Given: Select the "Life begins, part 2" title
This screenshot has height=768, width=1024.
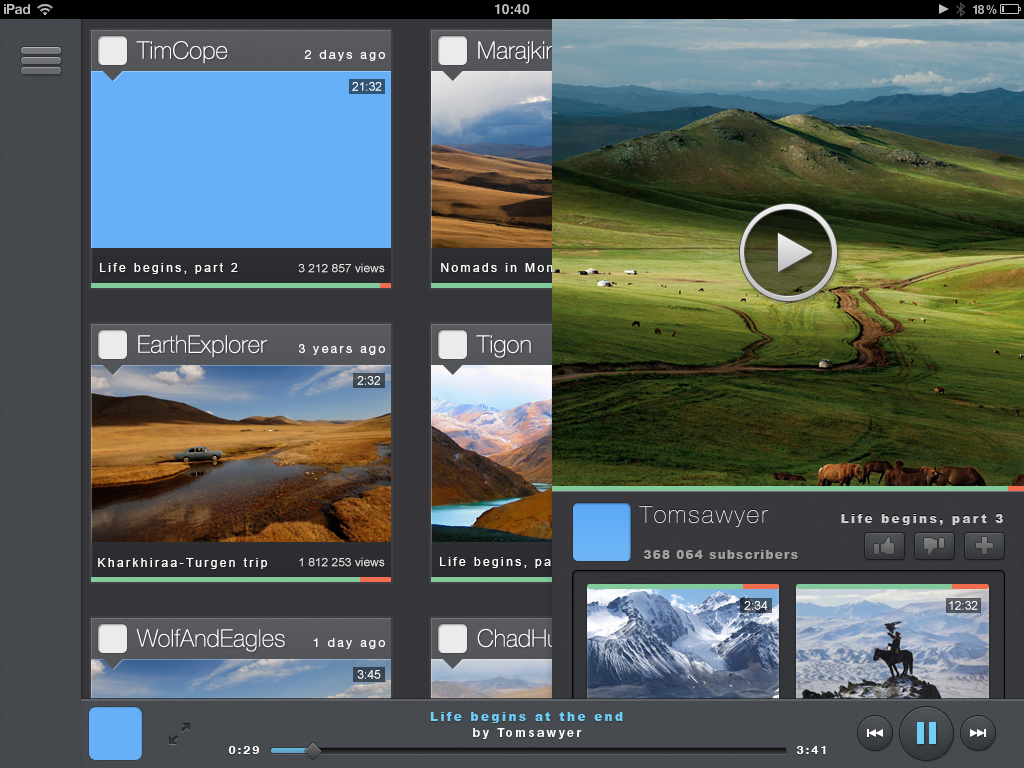Looking at the screenshot, I should pyautogui.click(x=168, y=268).
